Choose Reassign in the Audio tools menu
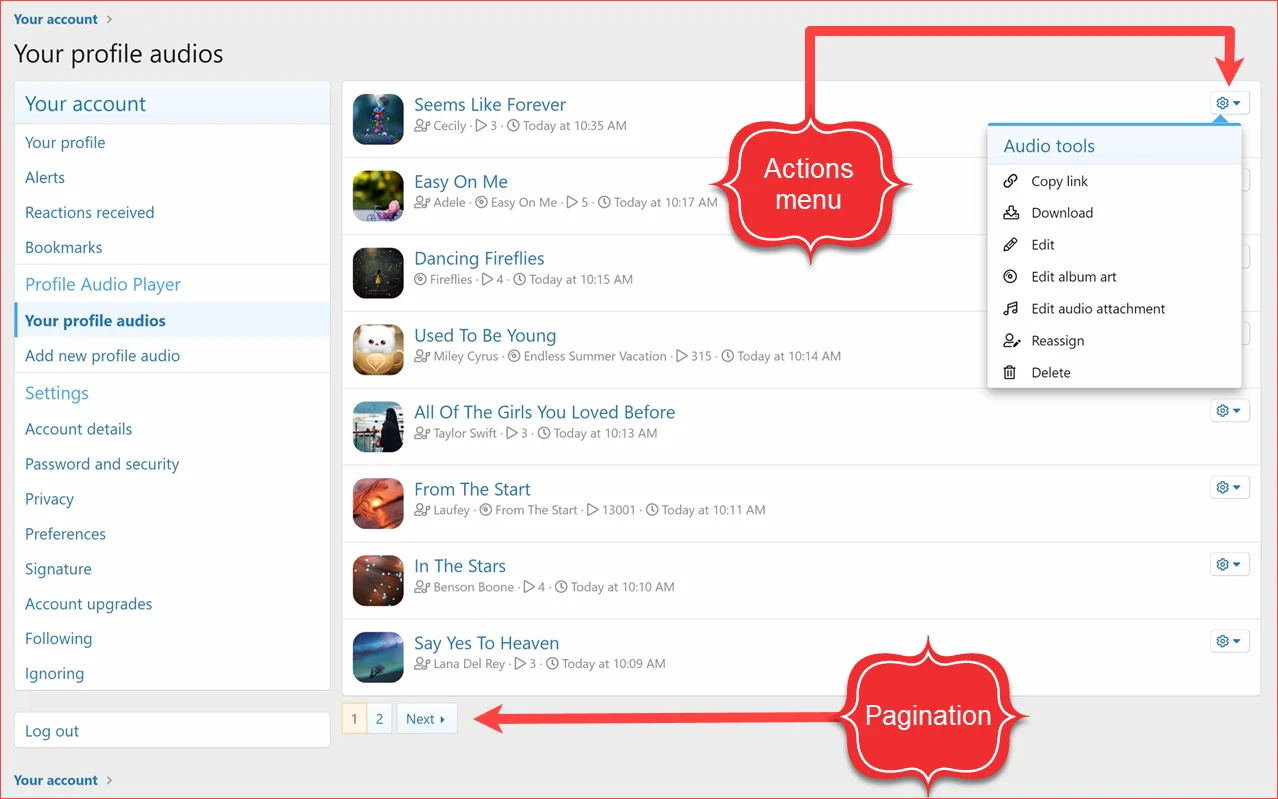 [1057, 341]
